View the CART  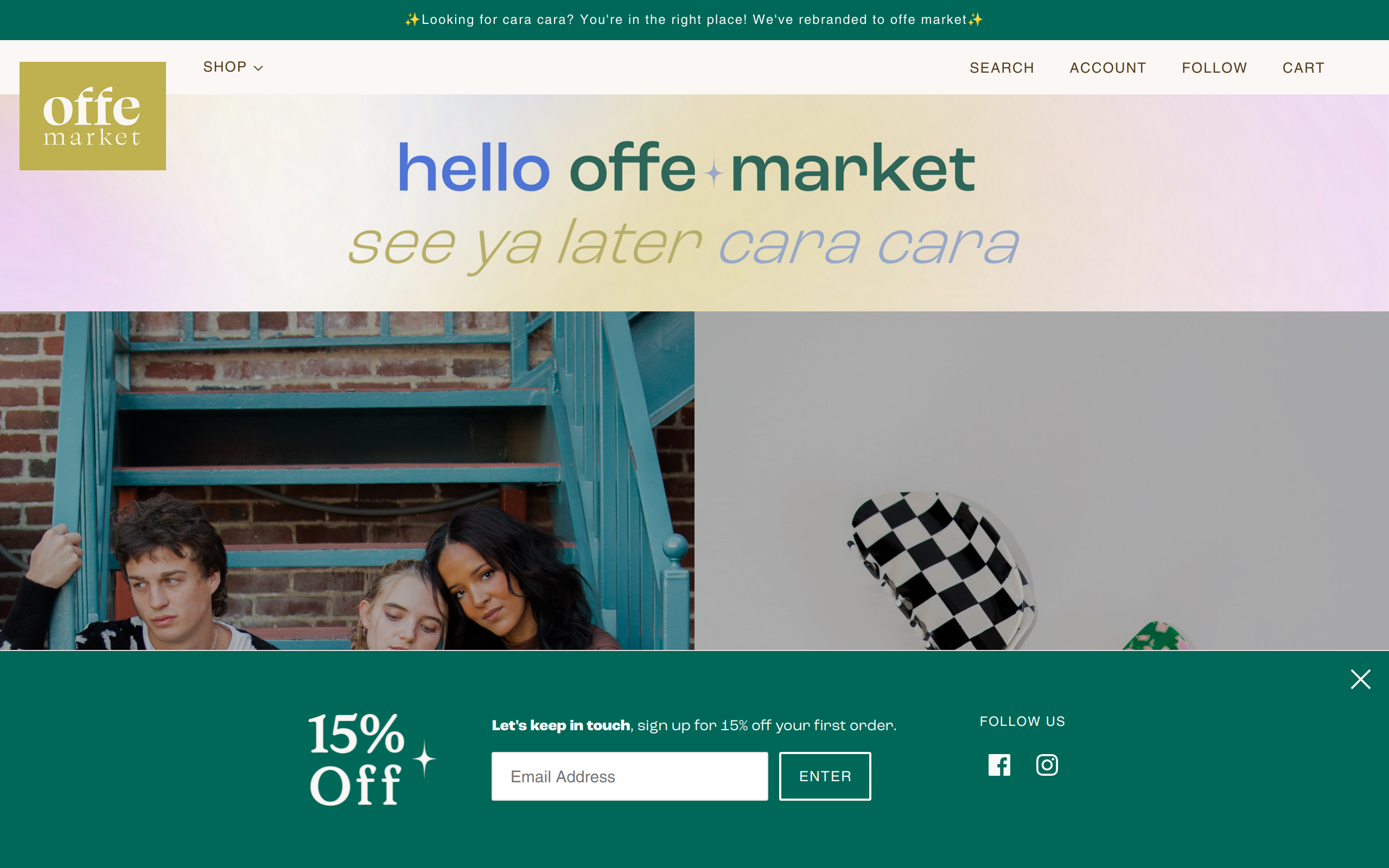tap(1303, 68)
